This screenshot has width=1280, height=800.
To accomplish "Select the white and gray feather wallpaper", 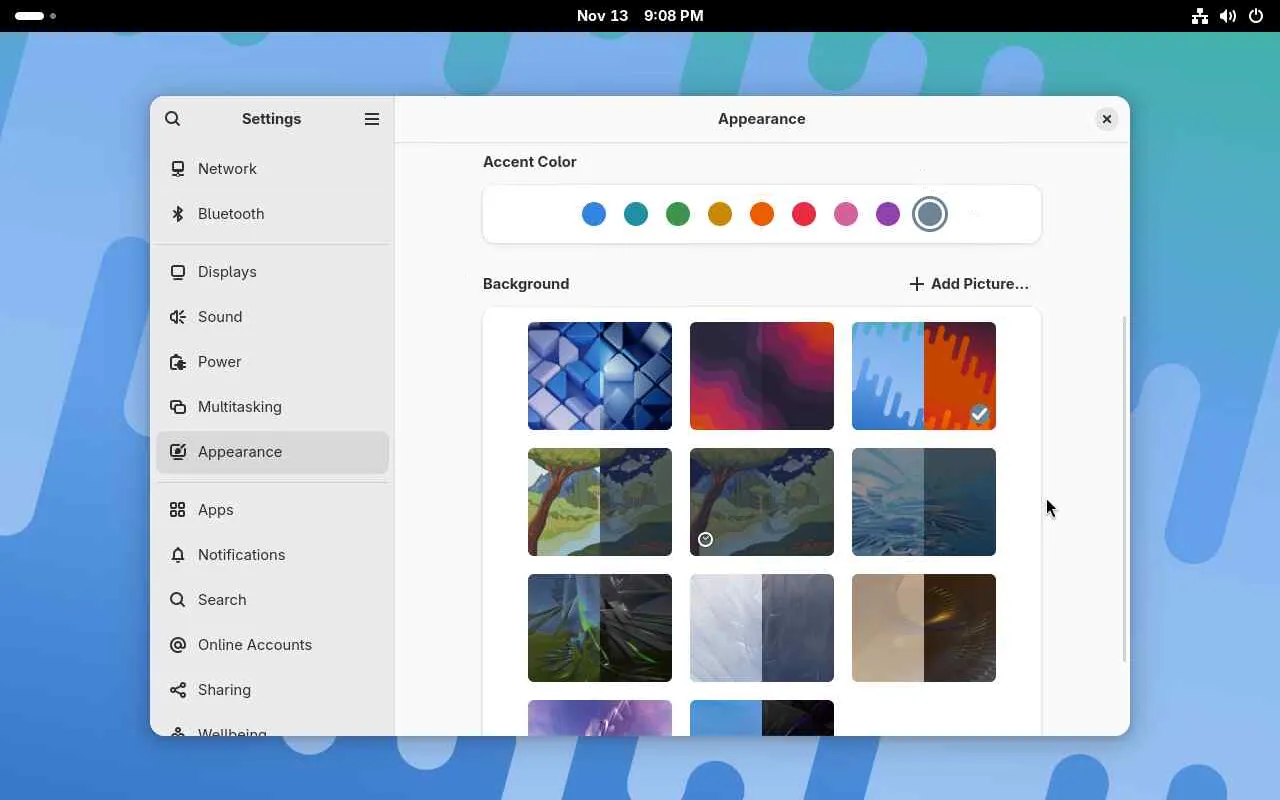I will coord(762,628).
